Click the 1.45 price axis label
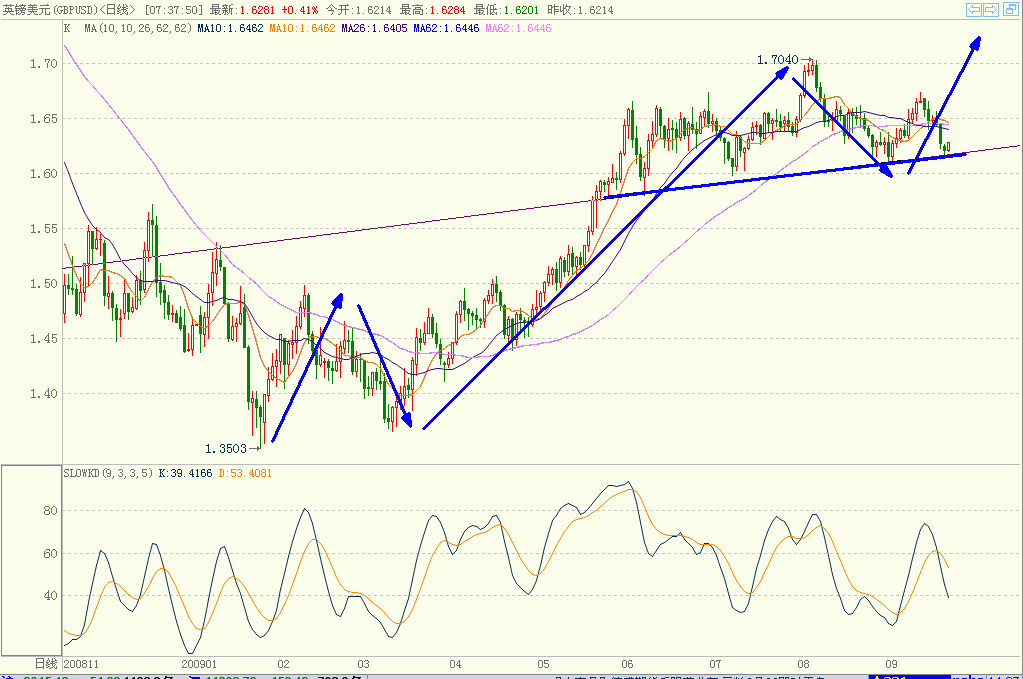 [x=44, y=339]
